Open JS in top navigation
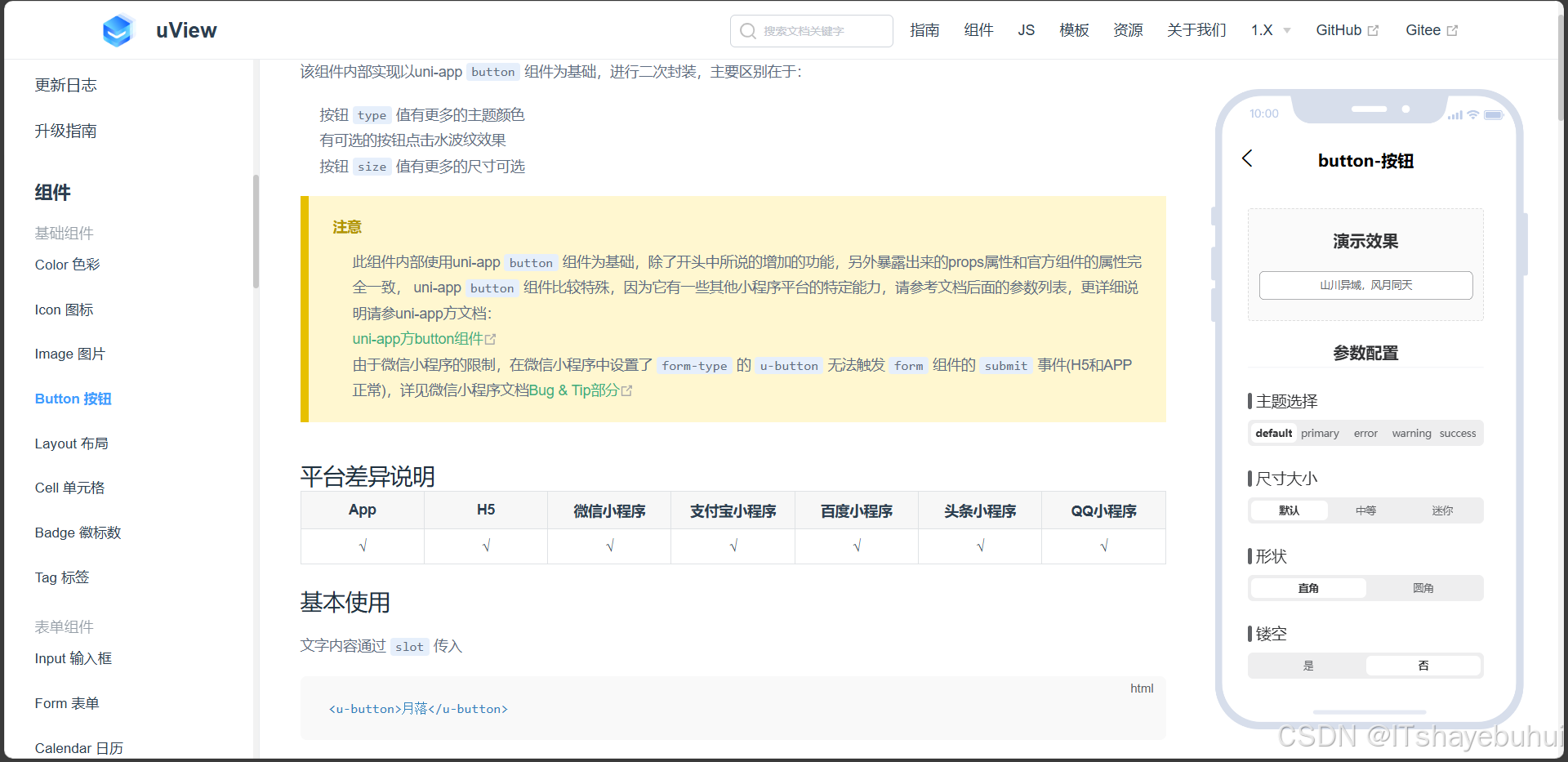This screenshot has height=762, width=1568. pyautogui.click(x=1026, y=30)
